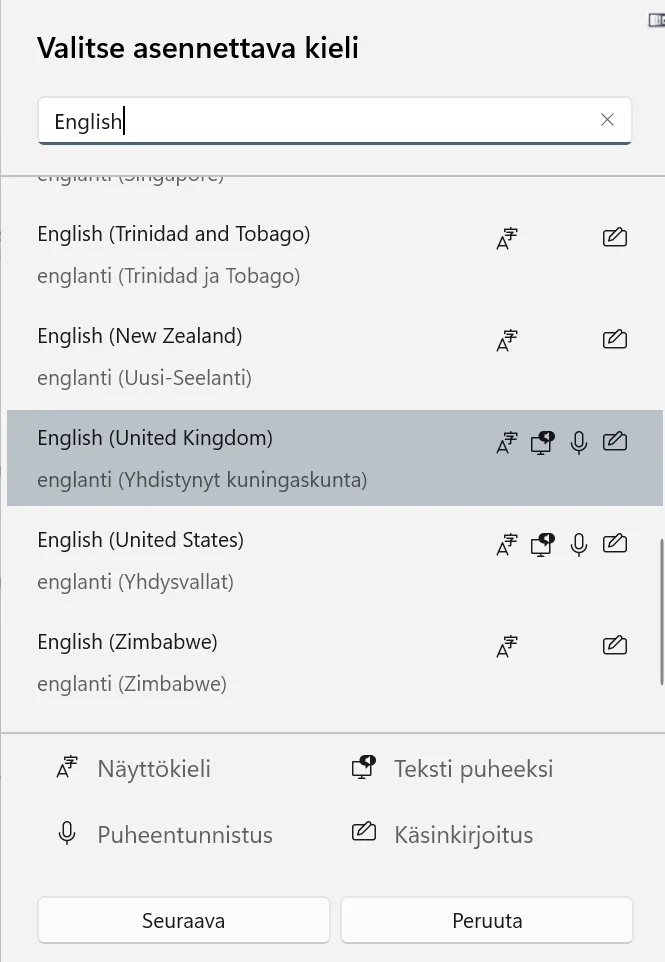This screenshot has width=665, height=962.
Task: Click text-to-speech icon for United Kingdom
Action: (x=542, y=442)
